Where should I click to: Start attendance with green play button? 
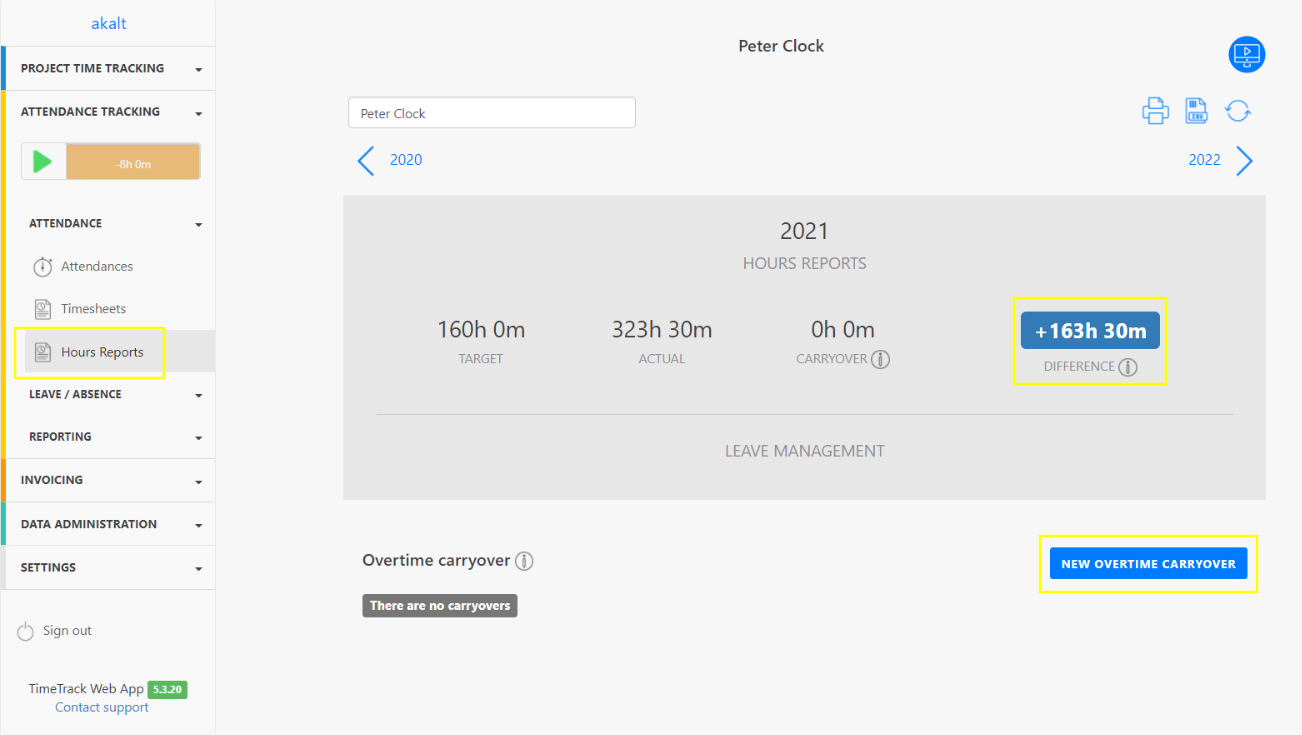pyautogui.click(x=42, y=162)
